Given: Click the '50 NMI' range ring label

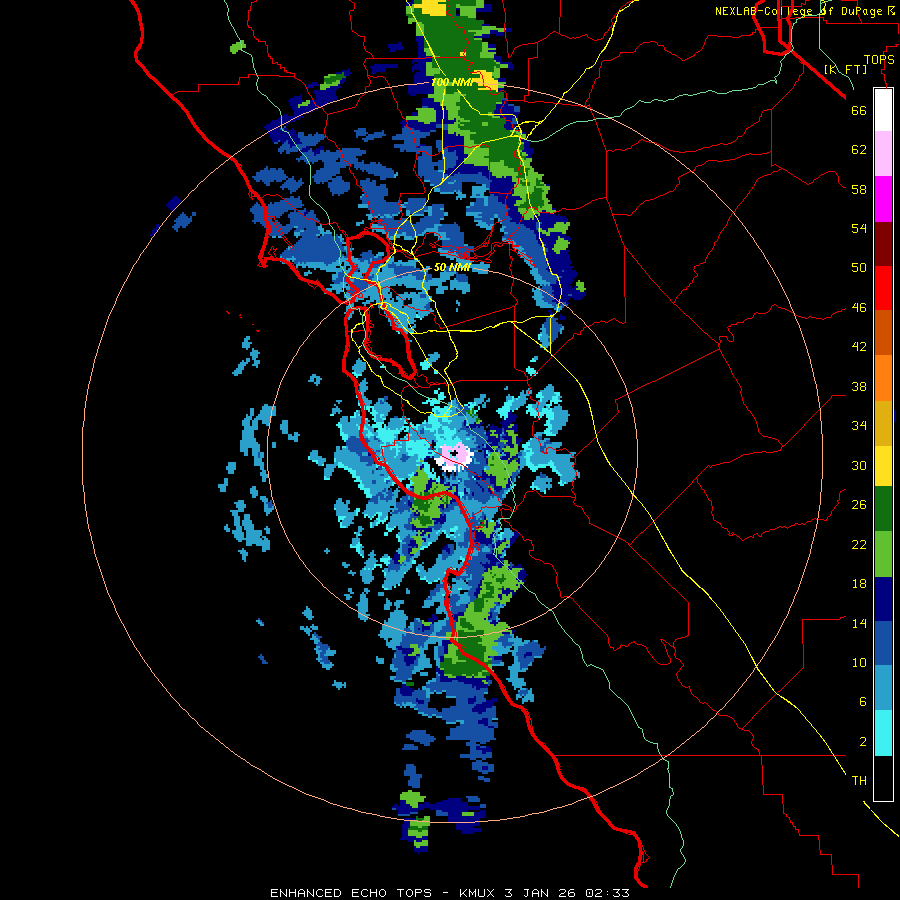Looking at the screenshot, I should click(x=452, y=267).
